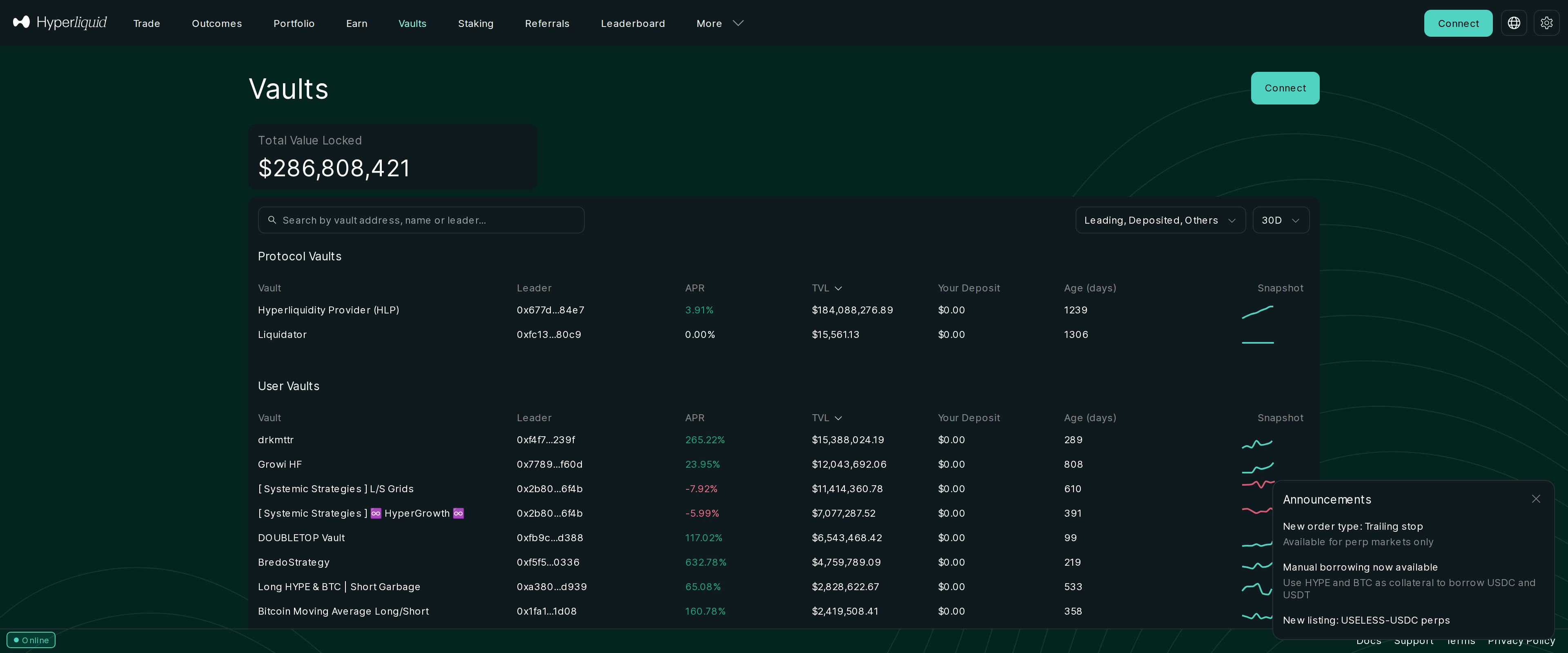Open the Growi HF vault
Image resolution: width=1568 pixels, height=653 pixels.
280,464
